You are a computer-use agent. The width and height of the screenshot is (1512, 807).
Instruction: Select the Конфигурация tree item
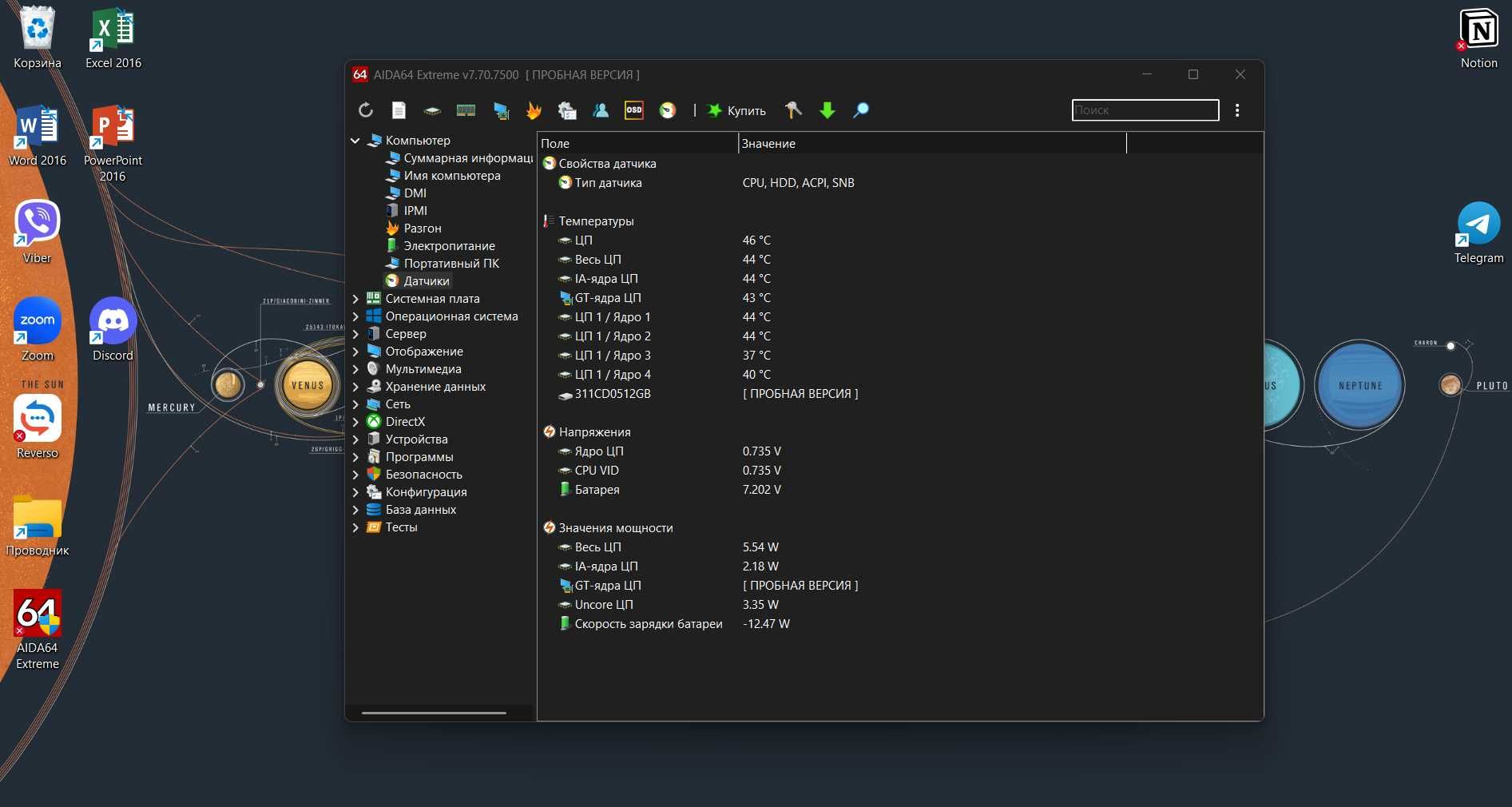tap(417, 492)
